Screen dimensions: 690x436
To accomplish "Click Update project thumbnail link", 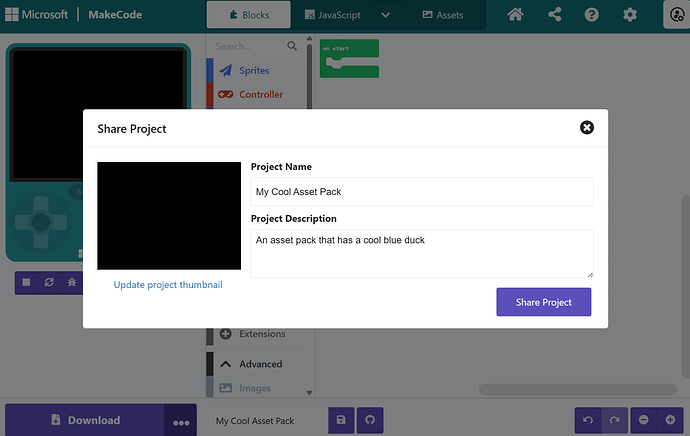I will (x=168, y=285).
